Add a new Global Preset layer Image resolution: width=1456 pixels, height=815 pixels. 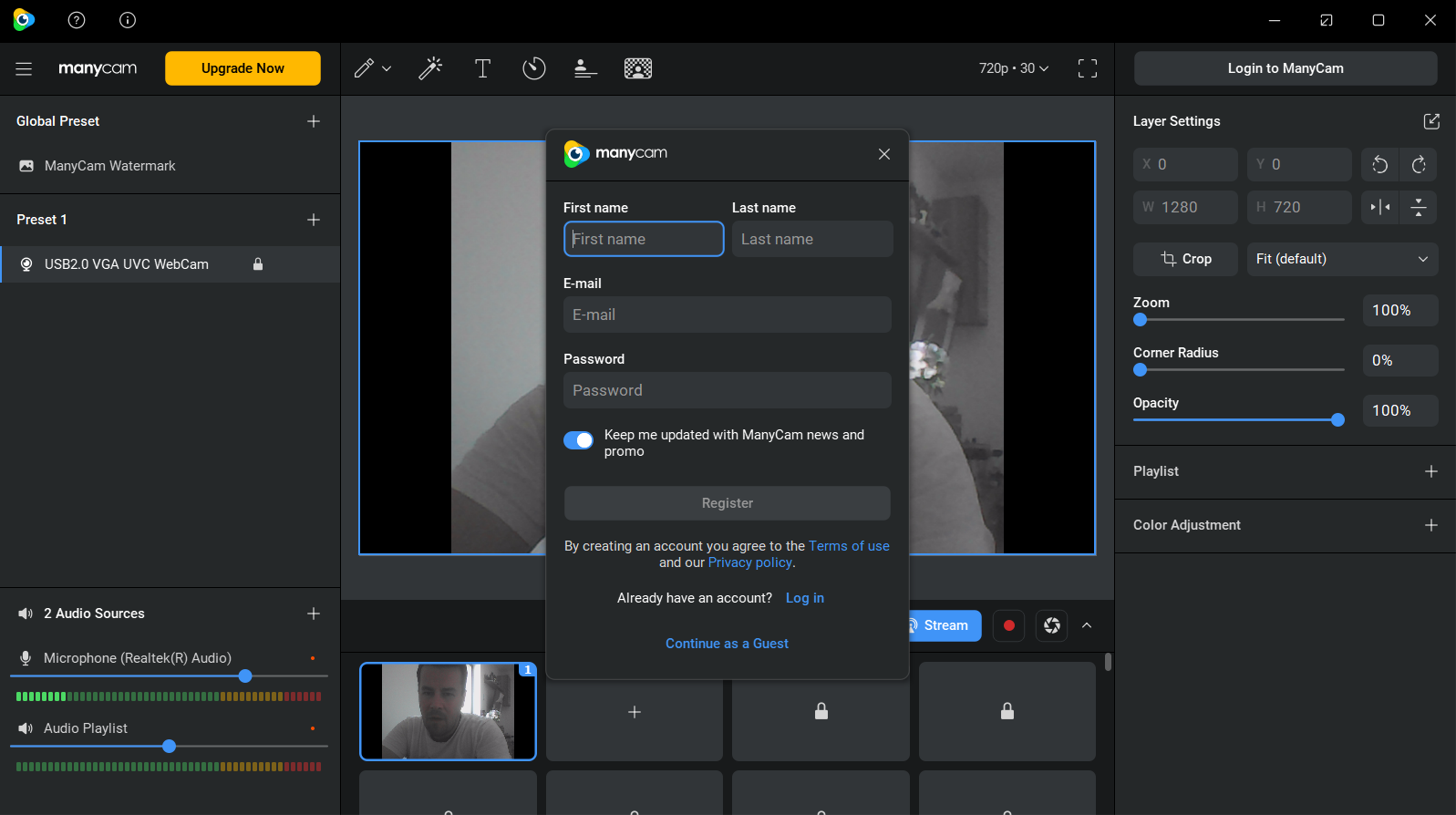pyautogui.click(x=314, y=121)
